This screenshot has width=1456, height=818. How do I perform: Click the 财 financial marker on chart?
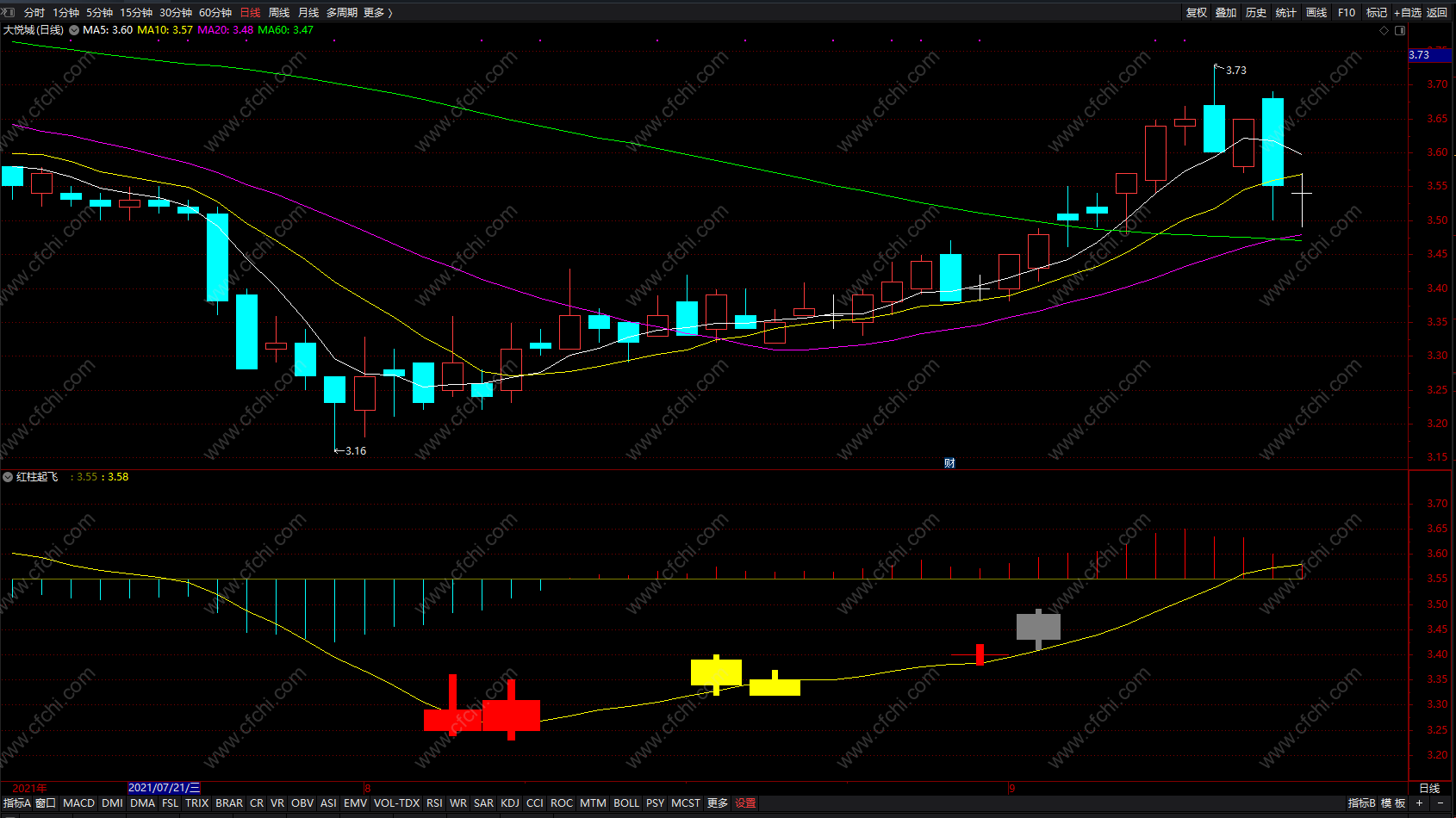[x=949, y=463]
